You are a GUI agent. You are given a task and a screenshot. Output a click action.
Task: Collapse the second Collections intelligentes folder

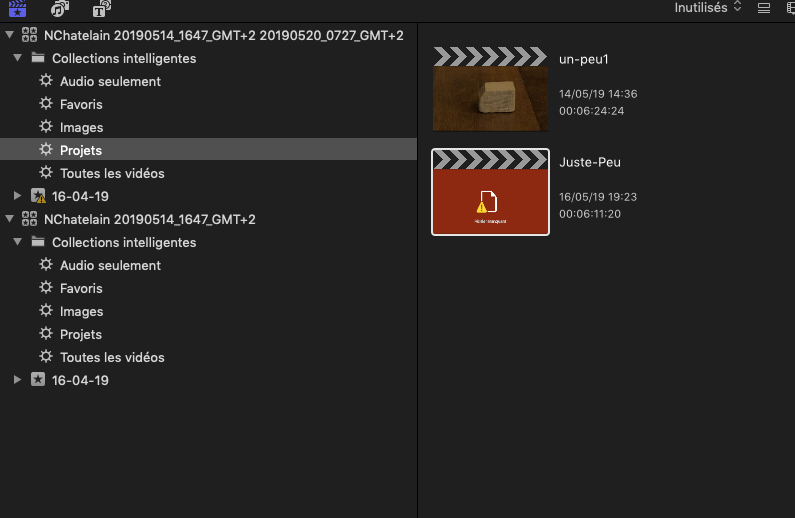click(18, 242)
